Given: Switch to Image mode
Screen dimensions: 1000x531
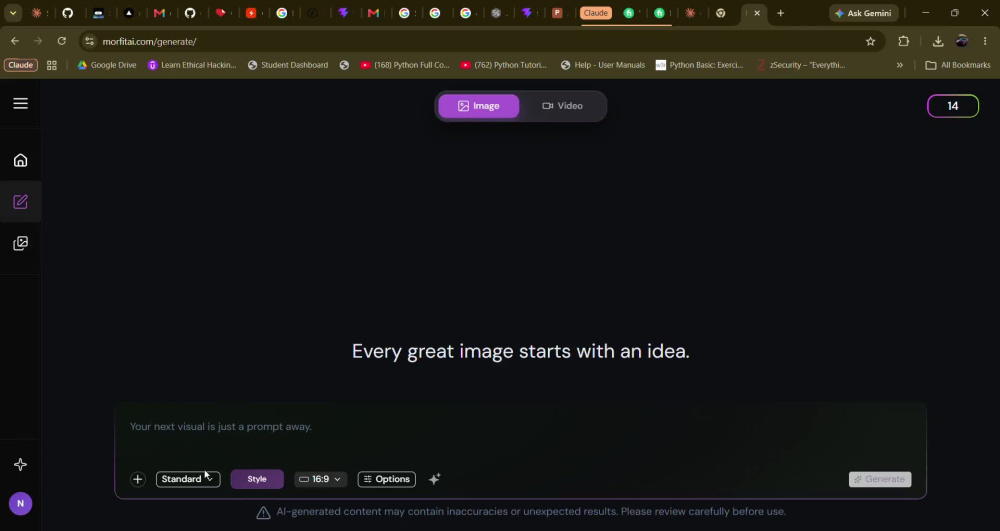Looking at the screenshot, I should (478, 106).
